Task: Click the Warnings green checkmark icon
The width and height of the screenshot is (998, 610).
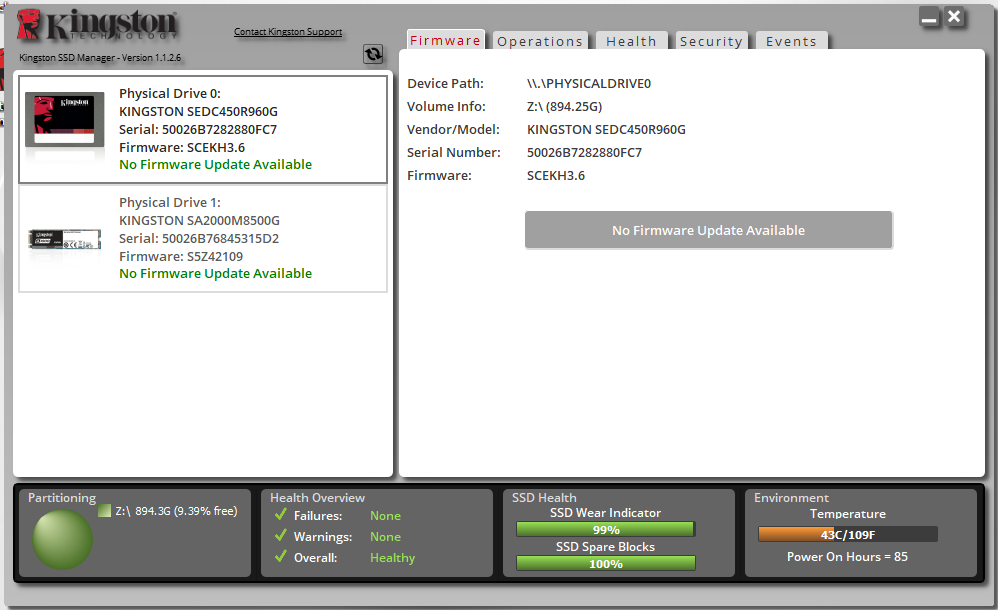Action: click(281, 536)
